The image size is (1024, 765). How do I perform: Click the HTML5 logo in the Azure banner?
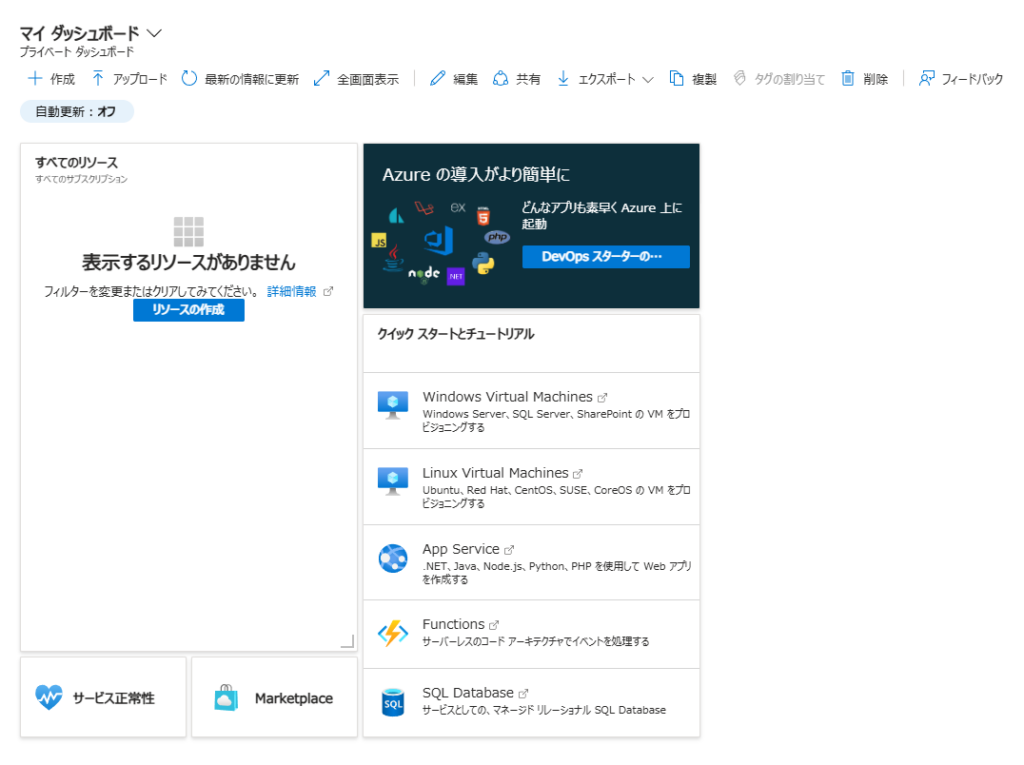point(483,216)
